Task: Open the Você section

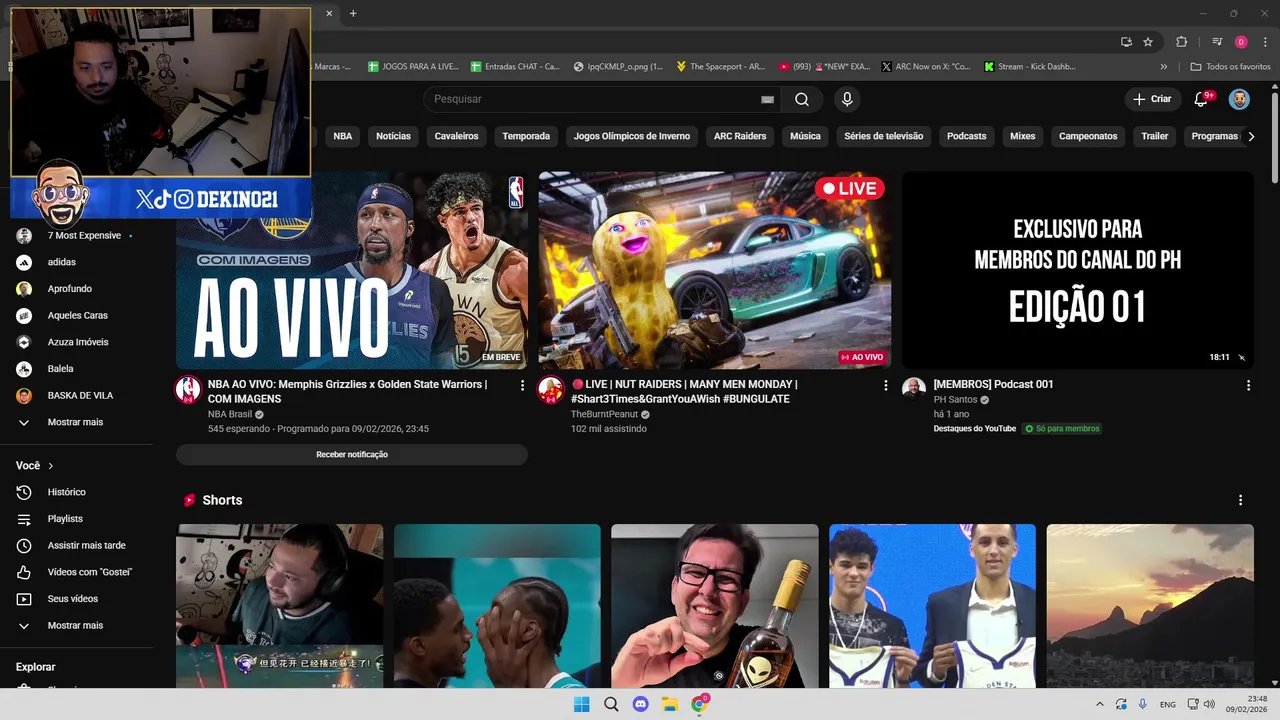Action: pyautogui.click(x=35, y=466)
